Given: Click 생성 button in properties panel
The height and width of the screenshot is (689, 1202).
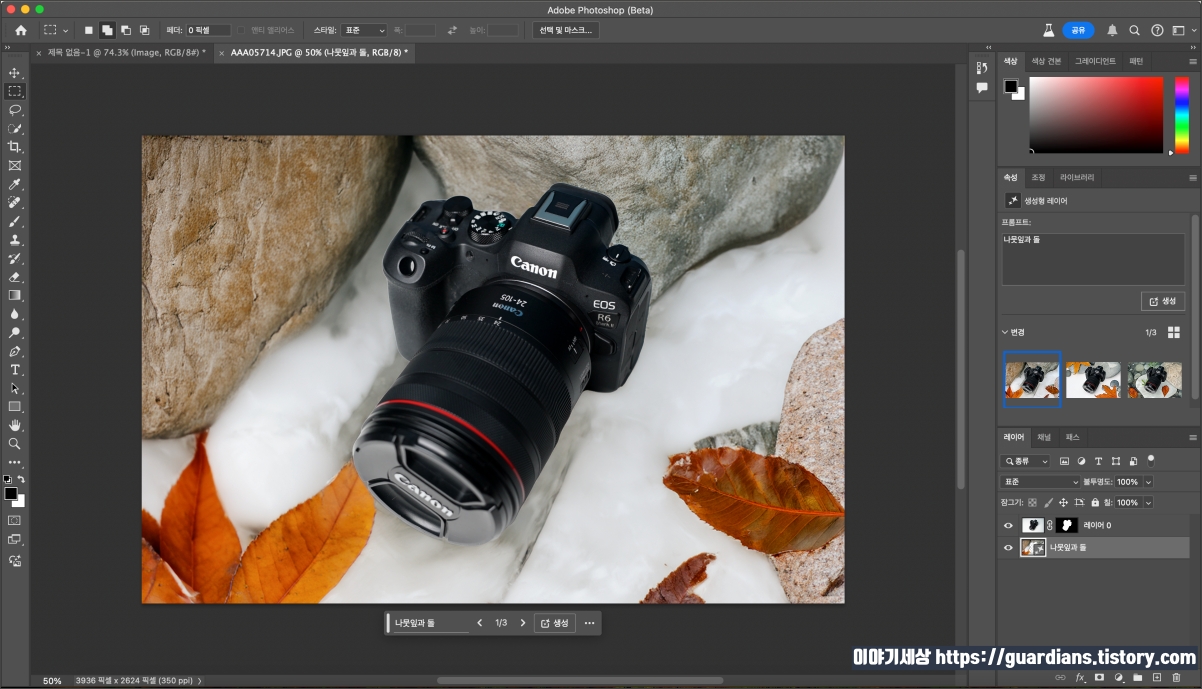Looking at the screenshot, I should pos(1163,301).
